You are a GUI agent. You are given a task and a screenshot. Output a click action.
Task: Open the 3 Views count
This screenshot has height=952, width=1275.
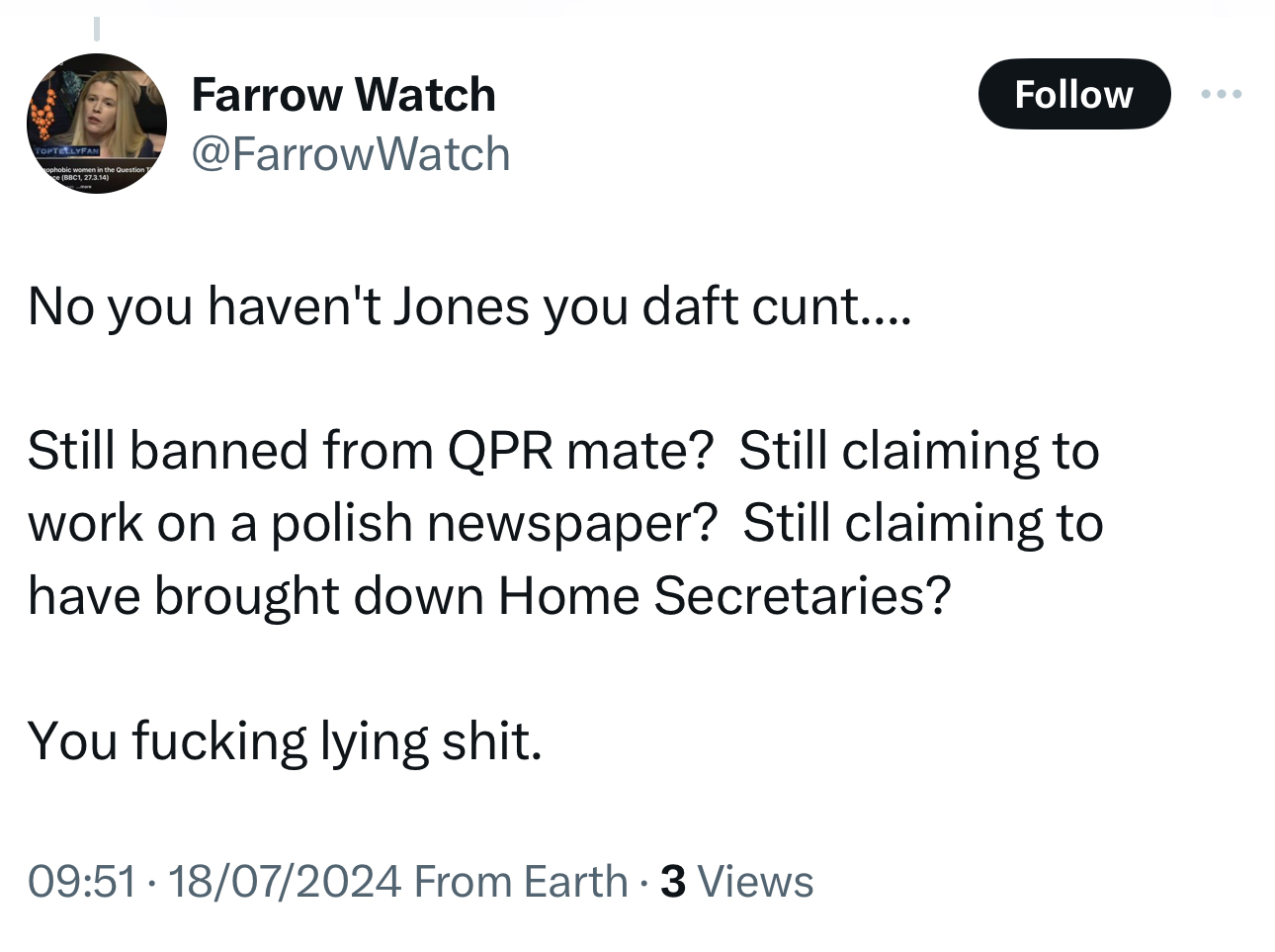(736, 881)
